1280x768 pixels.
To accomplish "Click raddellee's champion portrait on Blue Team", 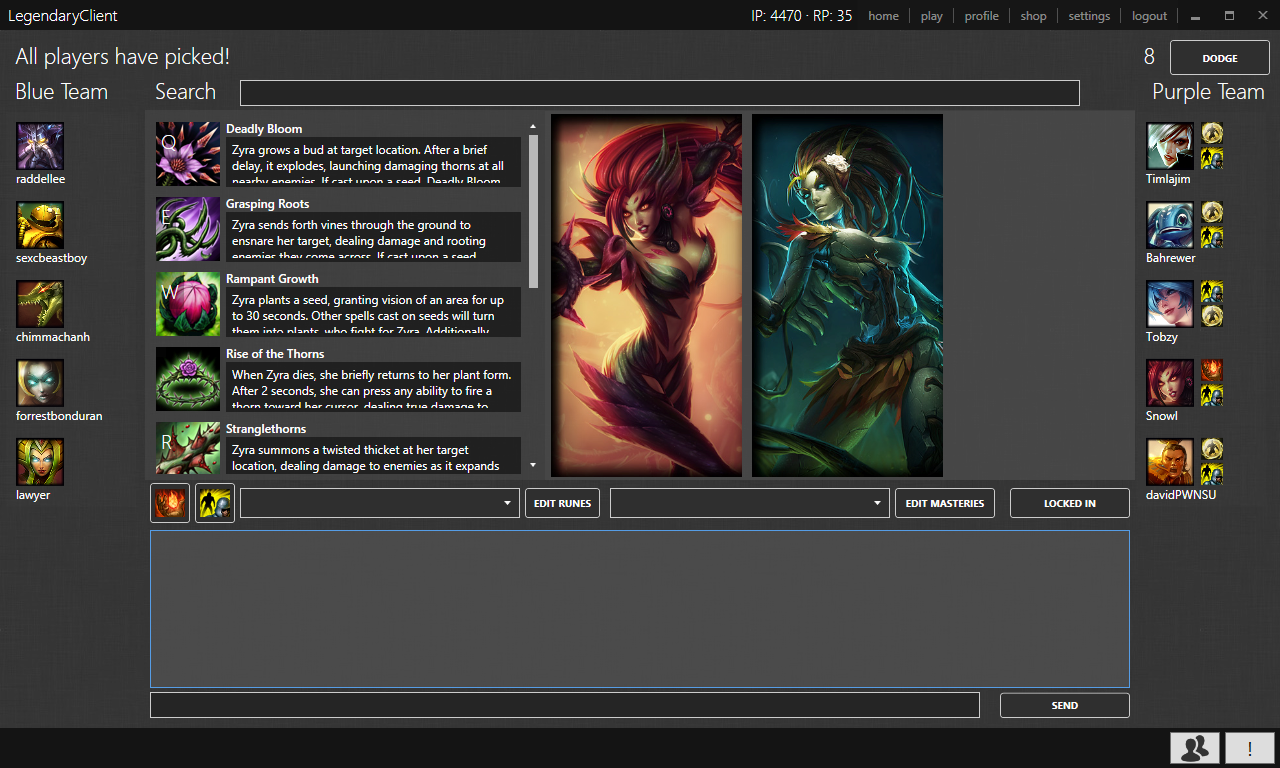I will (x=40, y=146).
